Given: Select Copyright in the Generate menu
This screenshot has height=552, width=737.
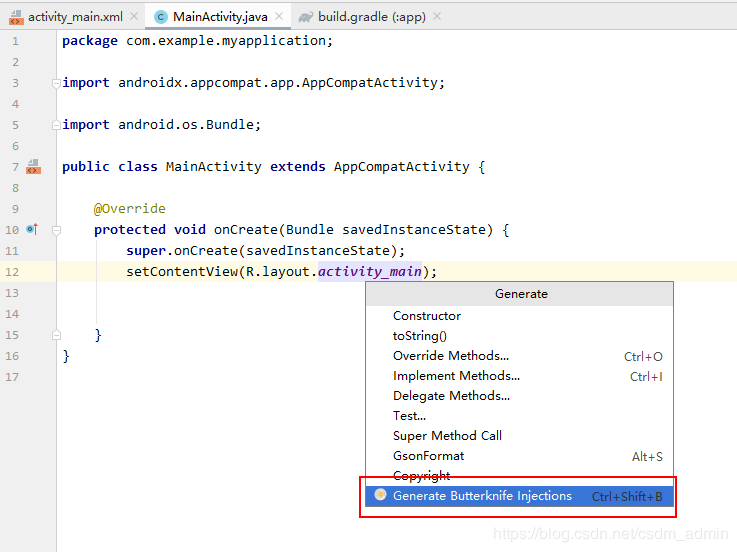Looking at the screenshot, I should (x=519, y=475).
